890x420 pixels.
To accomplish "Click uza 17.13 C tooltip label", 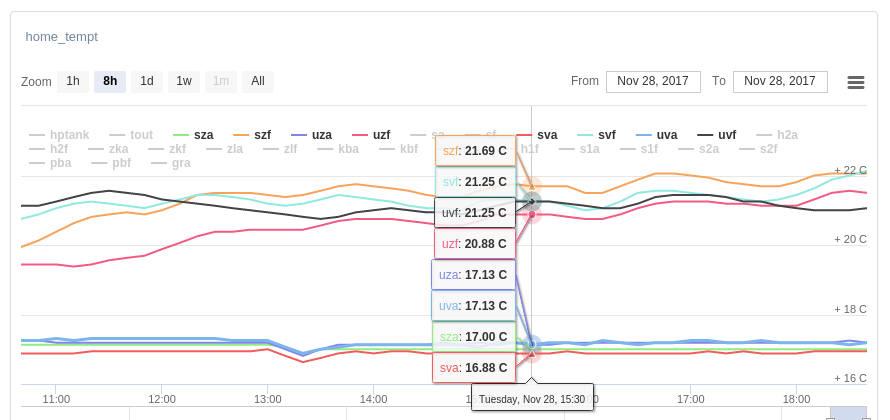I will 473,275.
